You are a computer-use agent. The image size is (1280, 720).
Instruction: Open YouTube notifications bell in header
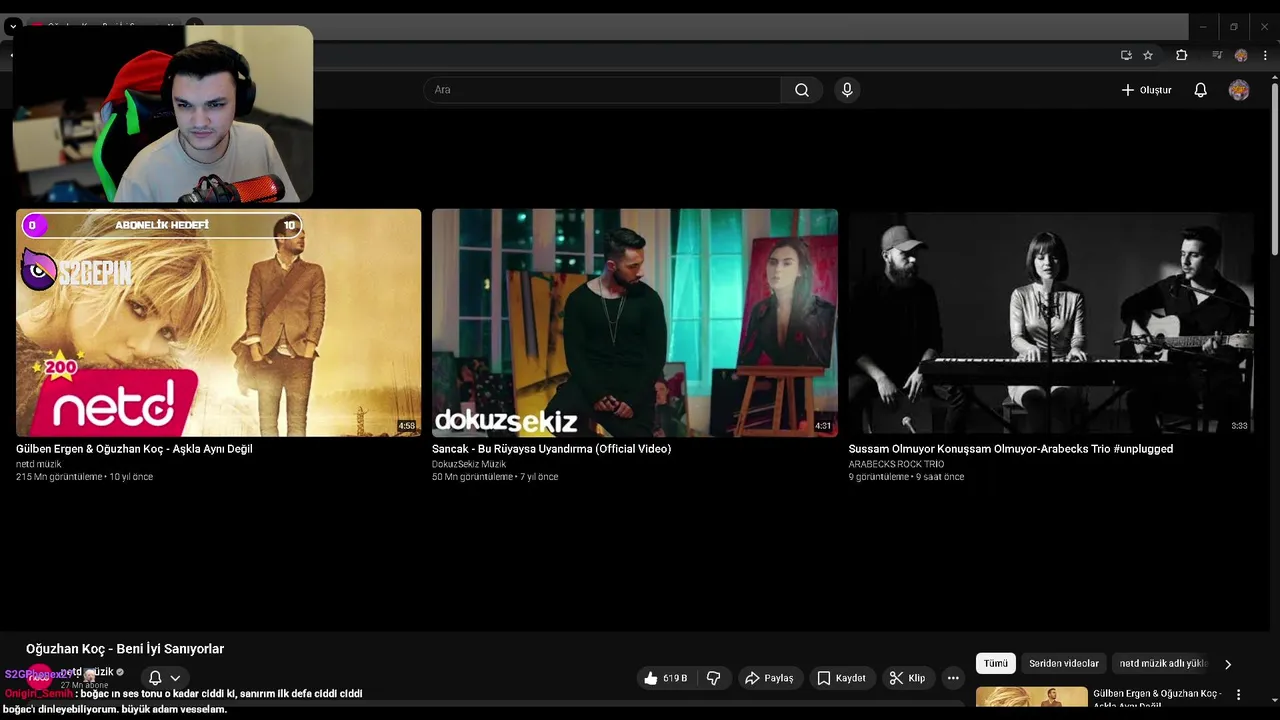coord(1200,90)
